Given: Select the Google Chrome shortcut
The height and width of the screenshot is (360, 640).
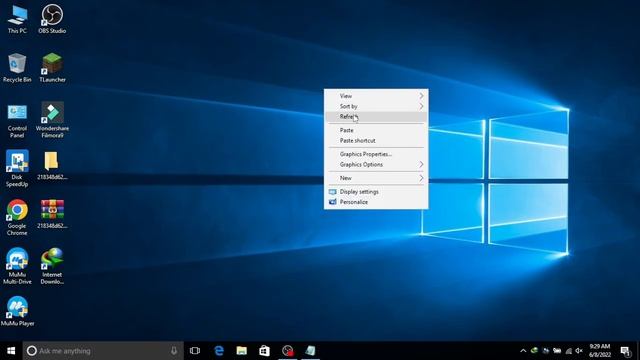Looking at the screenshot, I should 17,217.
